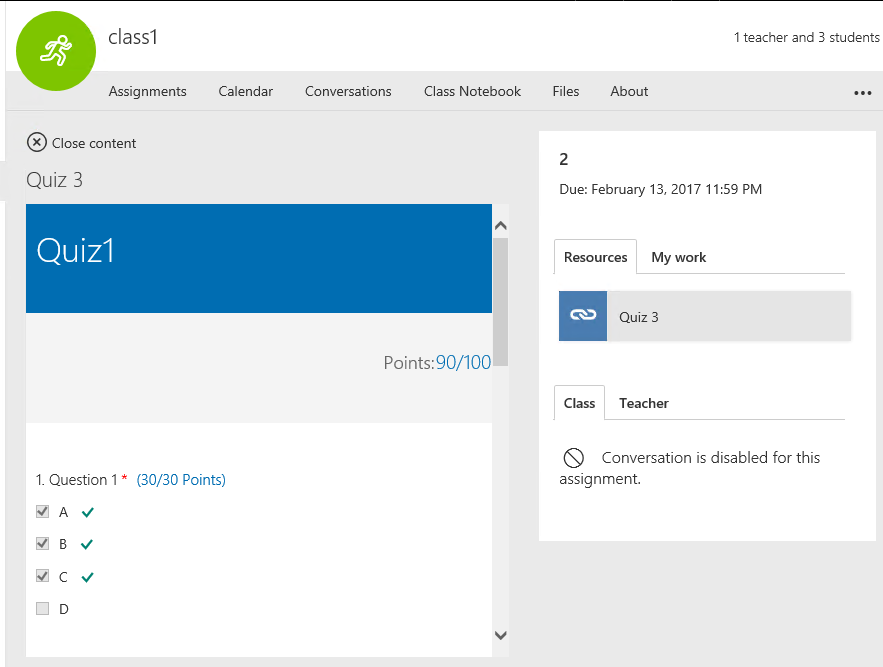The height and width of the screenshot is (667, 883).
Task: Click assignment title 2 in right panel
Action: 564,159
